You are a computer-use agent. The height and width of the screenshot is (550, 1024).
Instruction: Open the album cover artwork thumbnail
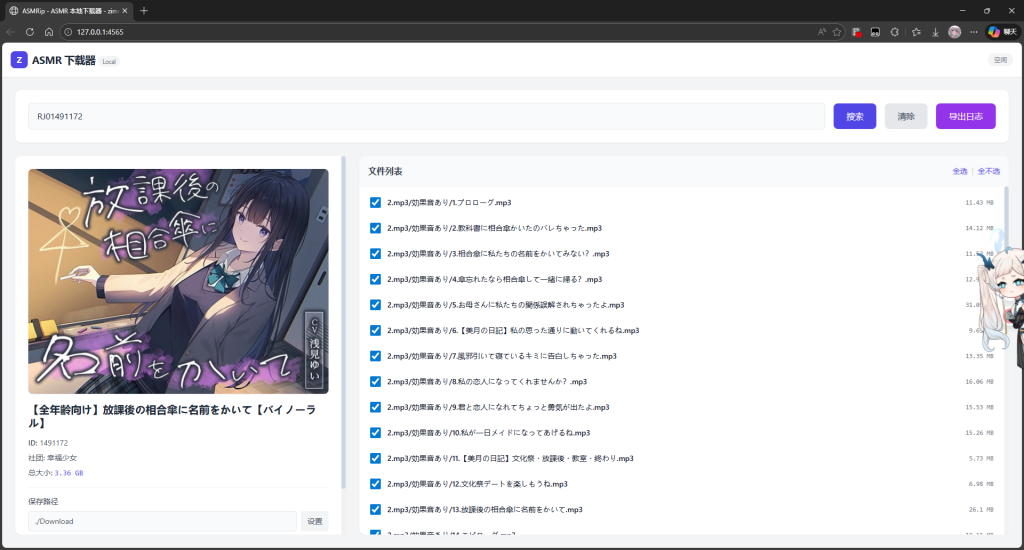[x=178, y=282]
